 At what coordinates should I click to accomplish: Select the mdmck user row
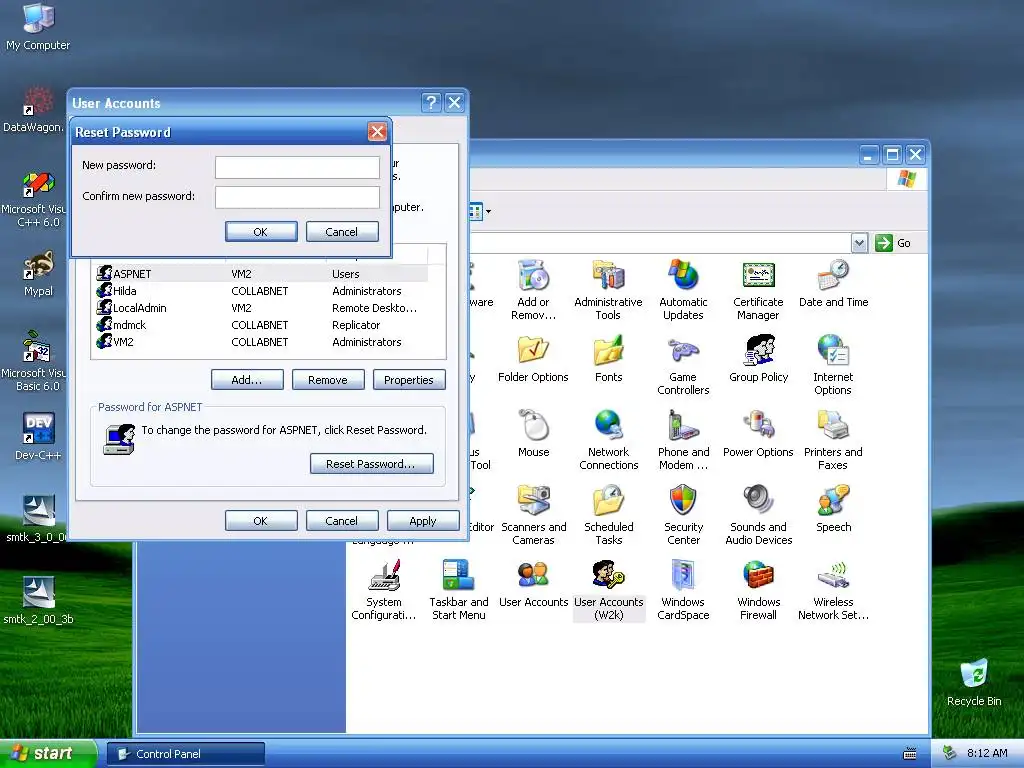(261, 325)
